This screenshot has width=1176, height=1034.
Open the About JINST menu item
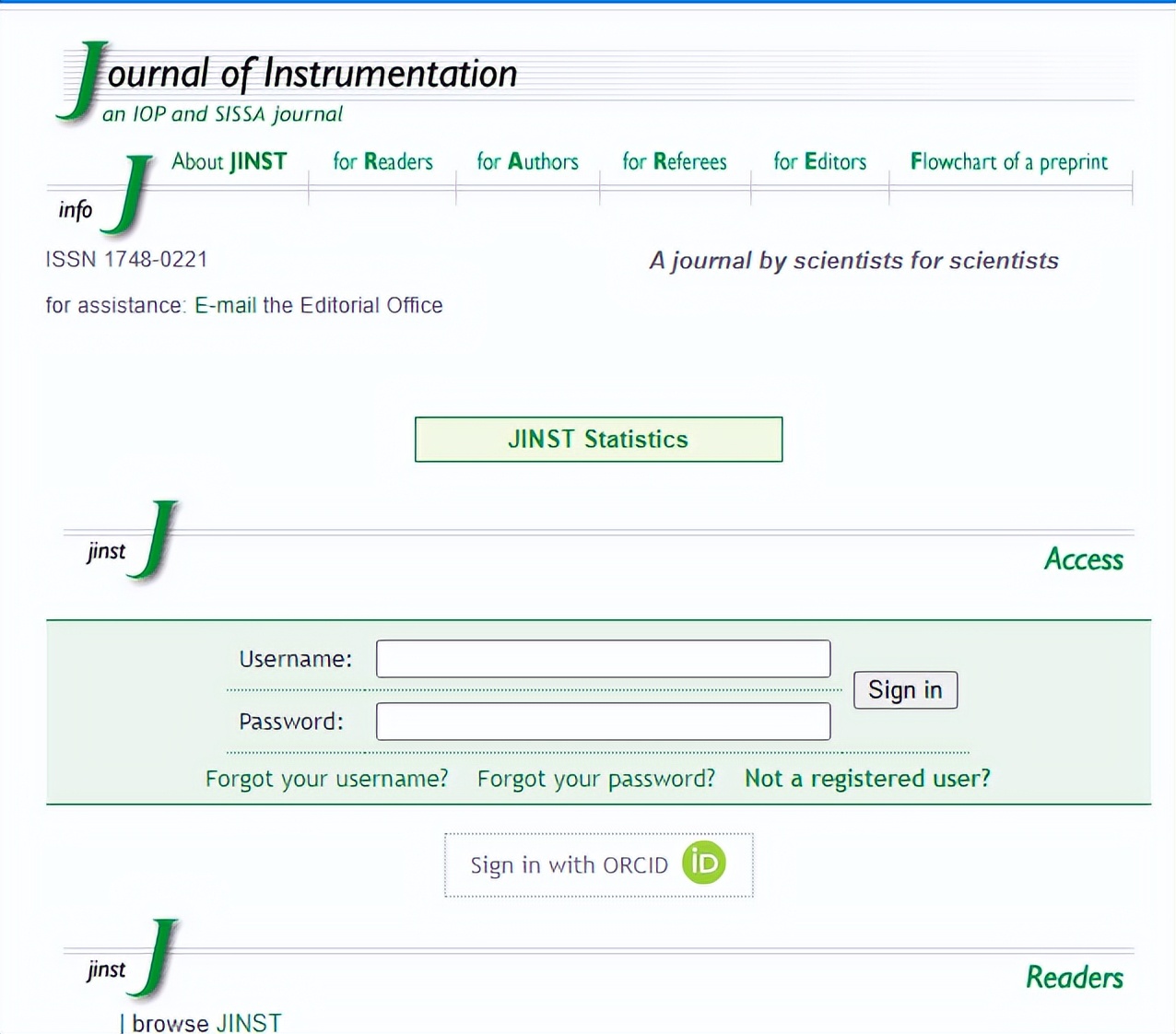[229, 162]
